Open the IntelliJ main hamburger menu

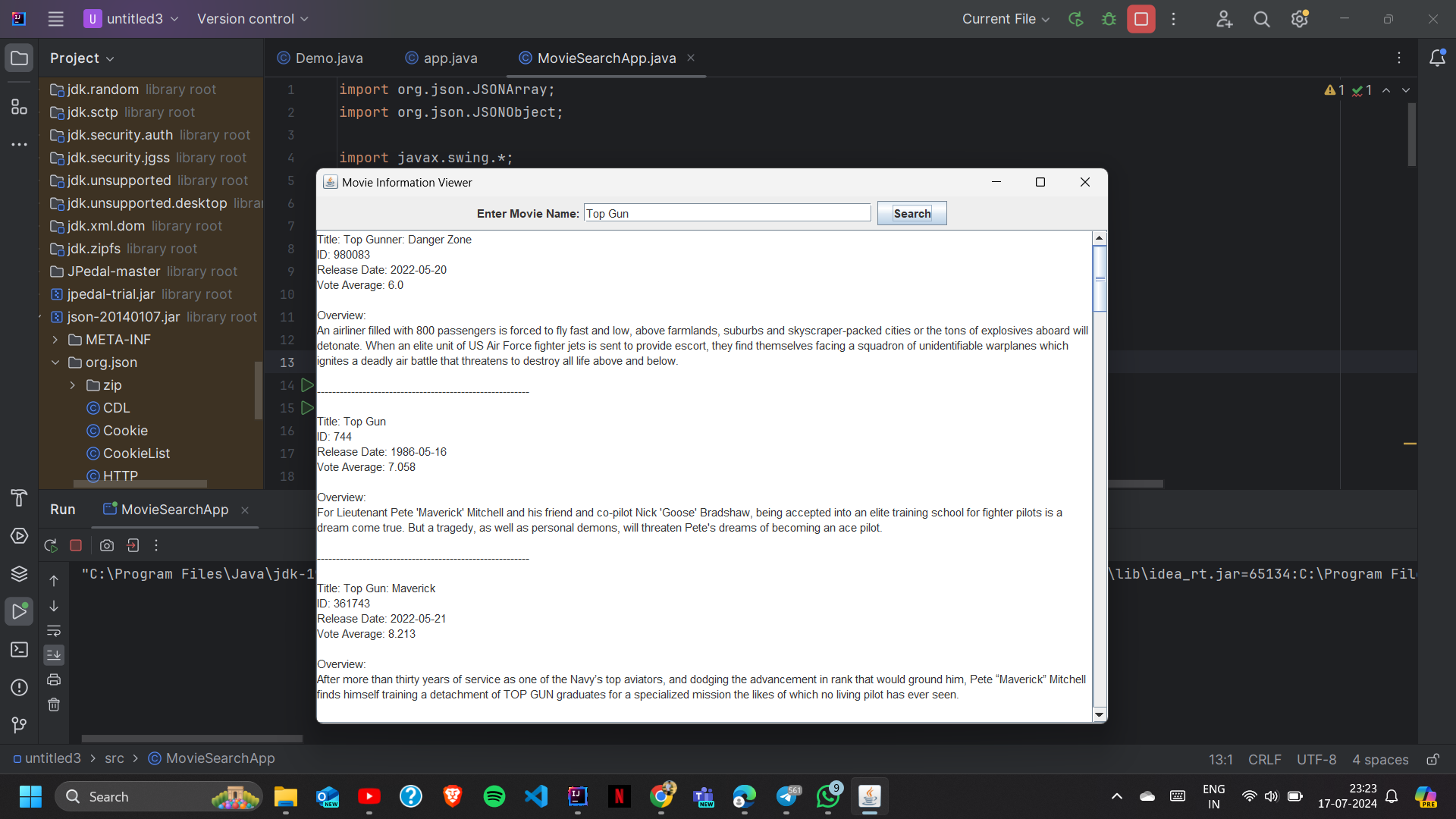pyautogui.click(x=55, y=19)
